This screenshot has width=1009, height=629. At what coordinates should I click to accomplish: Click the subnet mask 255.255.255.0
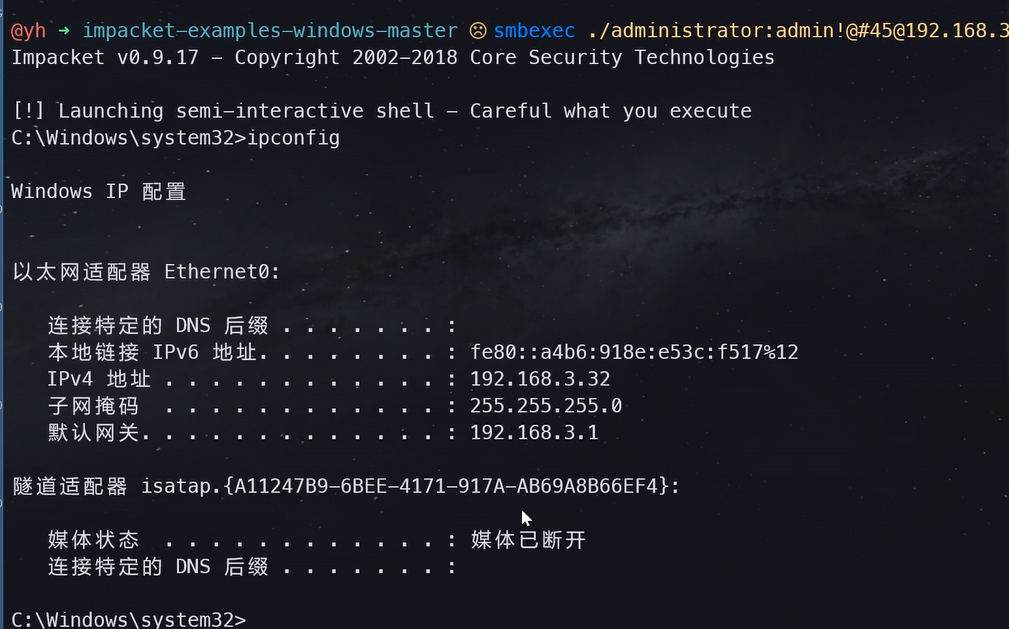[x=546, y=406]
